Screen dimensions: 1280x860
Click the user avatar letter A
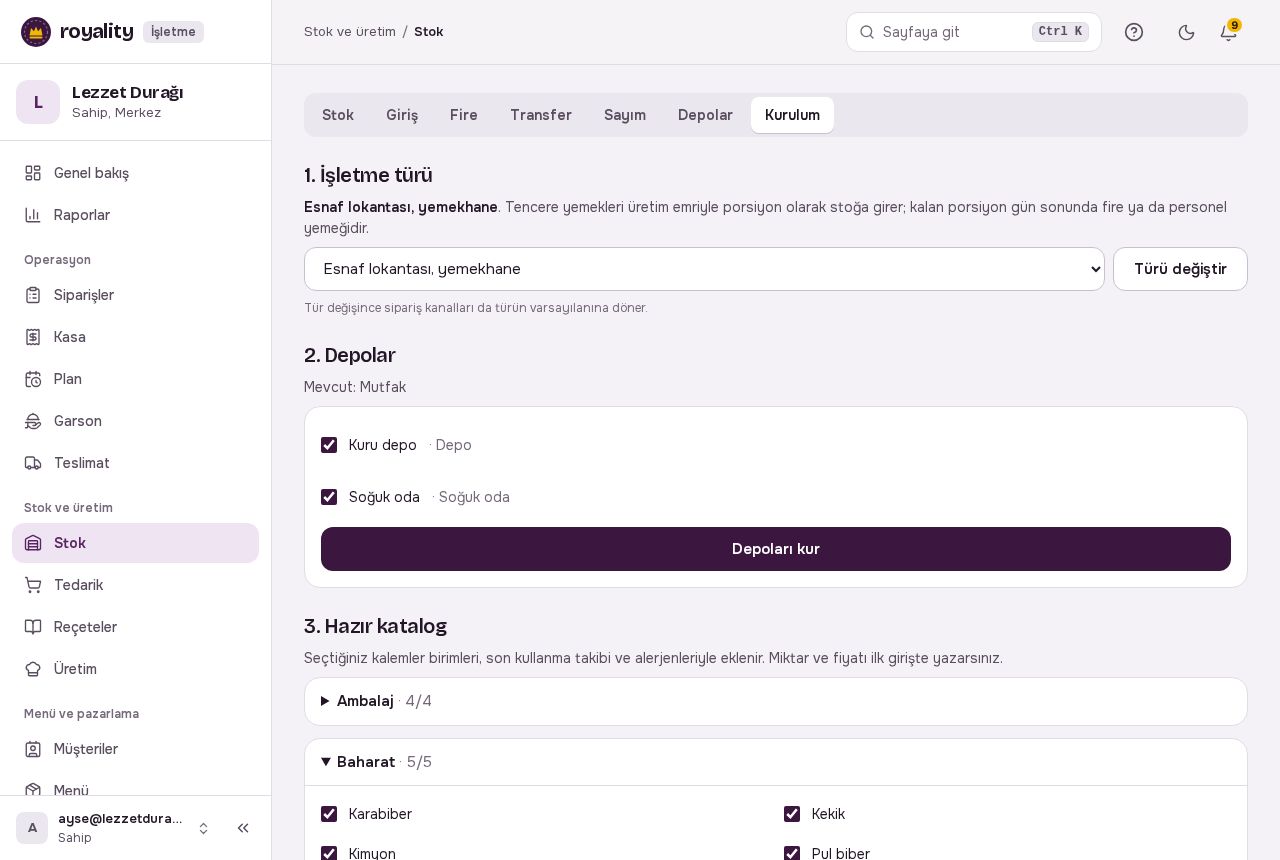click(32, 828)
